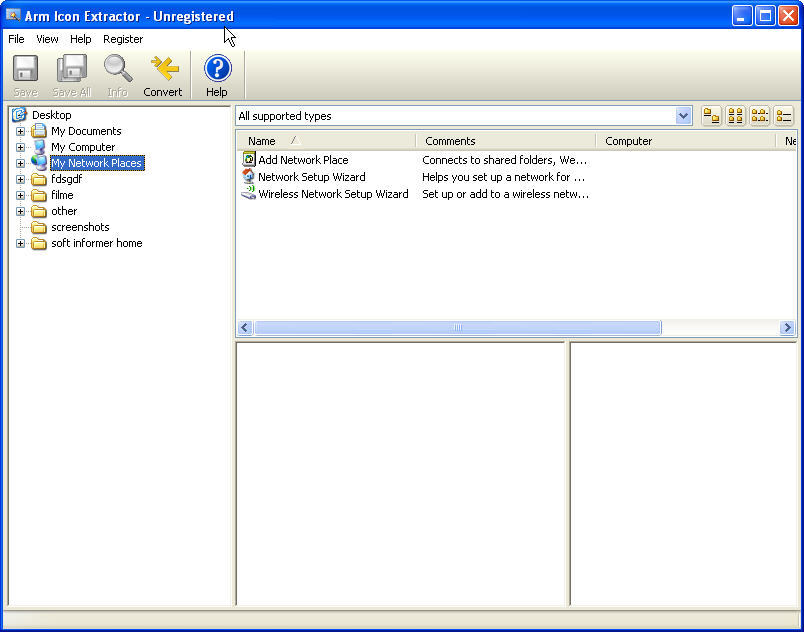804x632 pixels.
Task: Open the All supported types dropdown
Action: 683,116
